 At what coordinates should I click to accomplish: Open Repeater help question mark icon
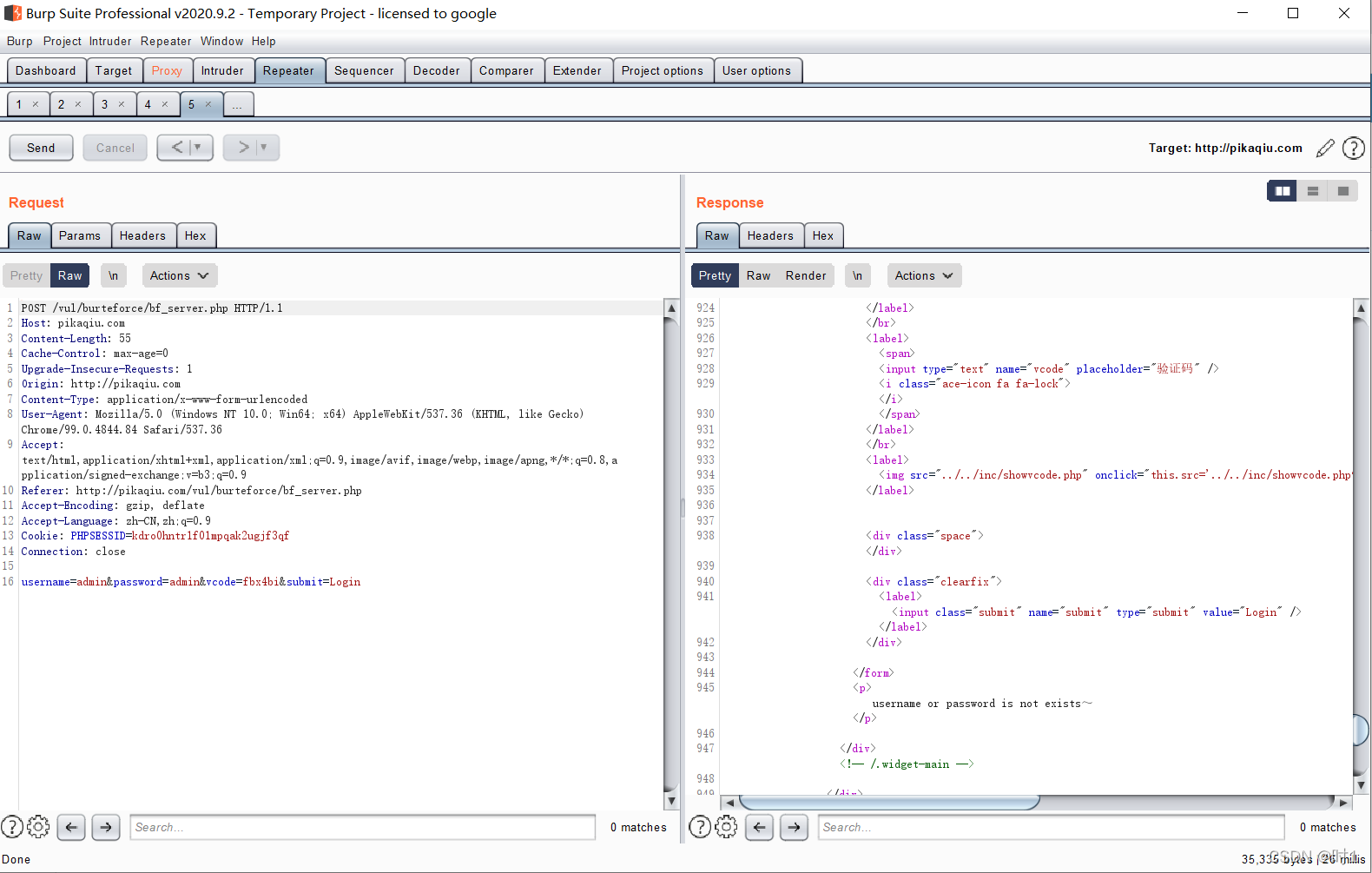click(x=1353, y=149)
